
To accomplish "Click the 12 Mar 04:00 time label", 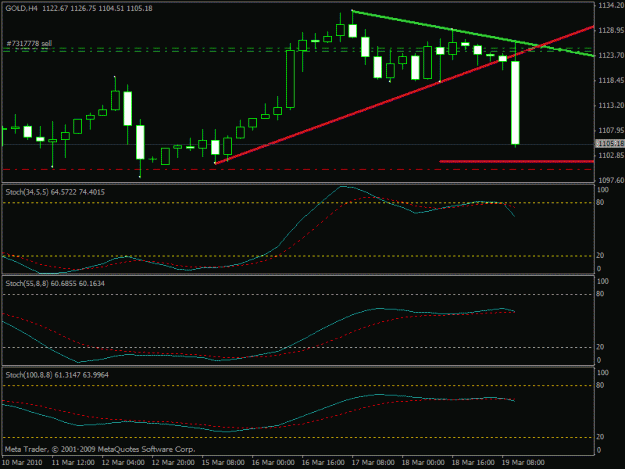I will point(123,463).
